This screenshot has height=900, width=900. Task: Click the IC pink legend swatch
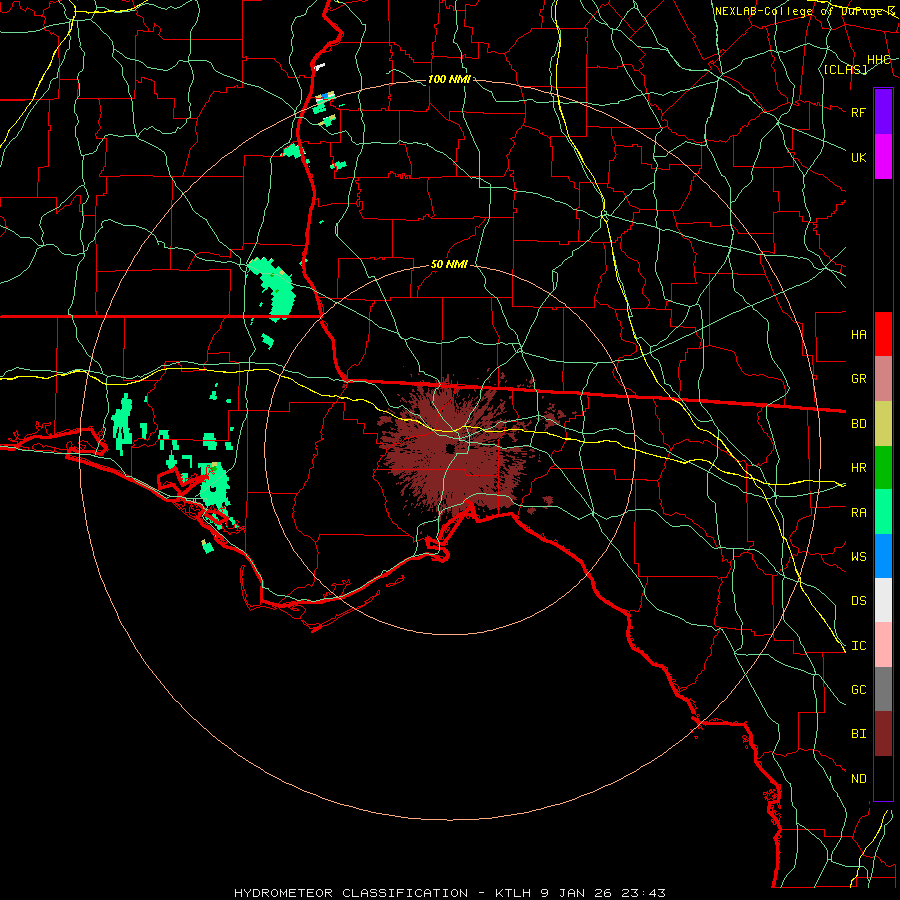[x=883, y=645]
